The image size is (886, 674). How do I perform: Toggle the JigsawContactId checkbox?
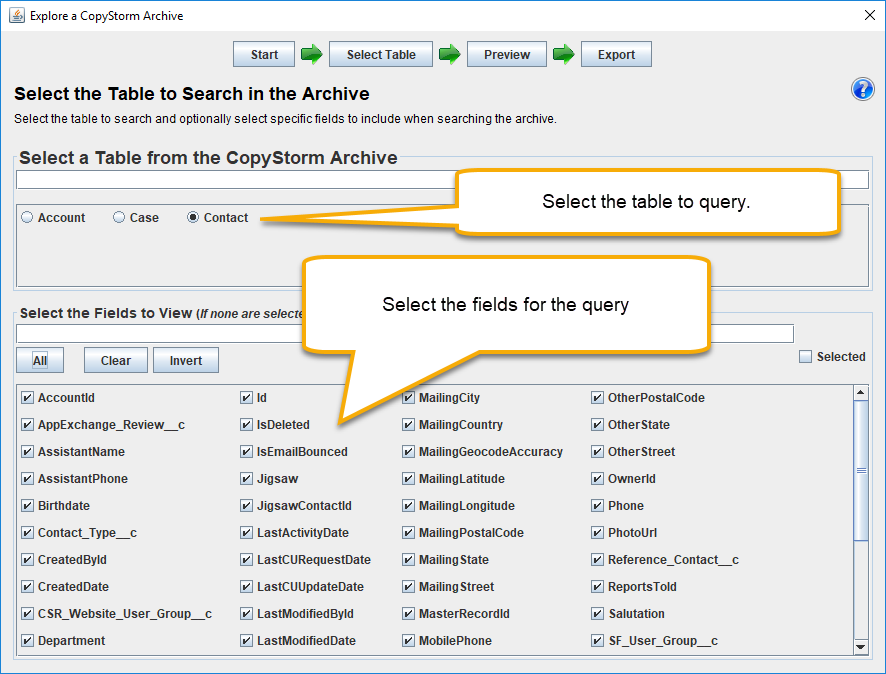246,506
